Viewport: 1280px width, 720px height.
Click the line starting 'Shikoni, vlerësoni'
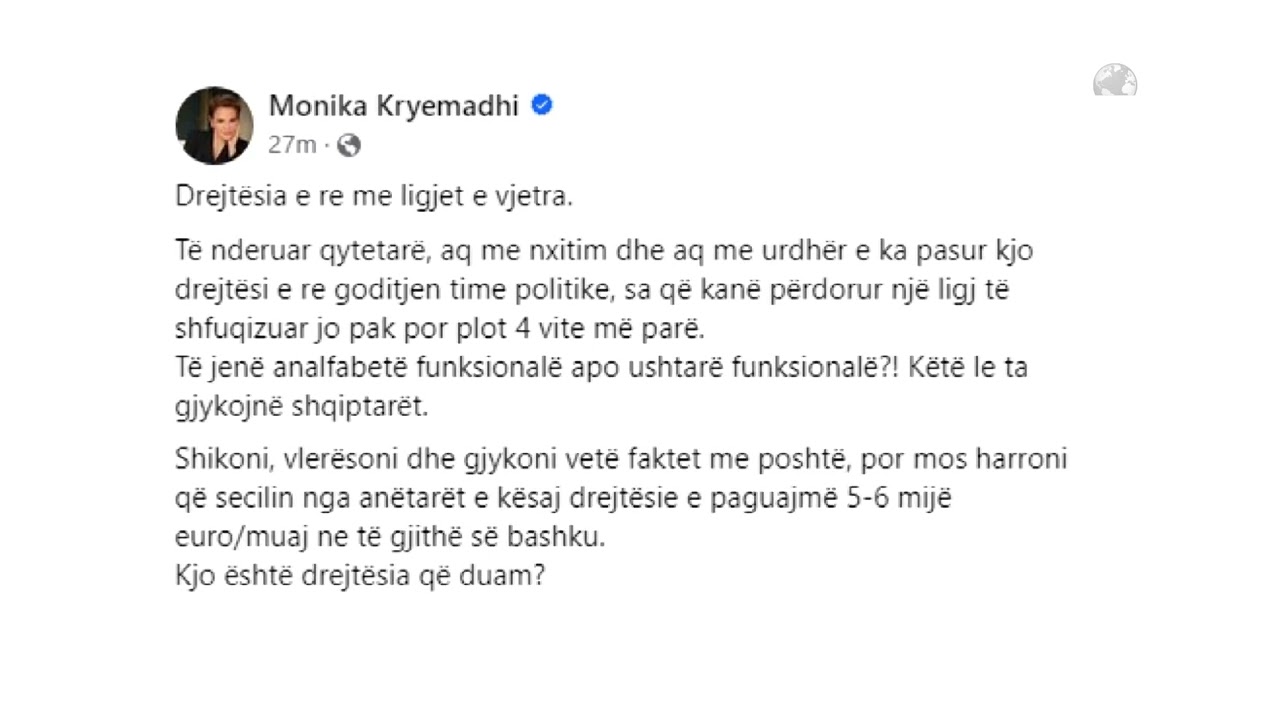[x=621, y=460]
